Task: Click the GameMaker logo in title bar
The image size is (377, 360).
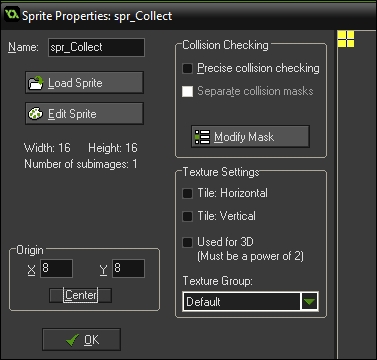Action: click(12, 15)
